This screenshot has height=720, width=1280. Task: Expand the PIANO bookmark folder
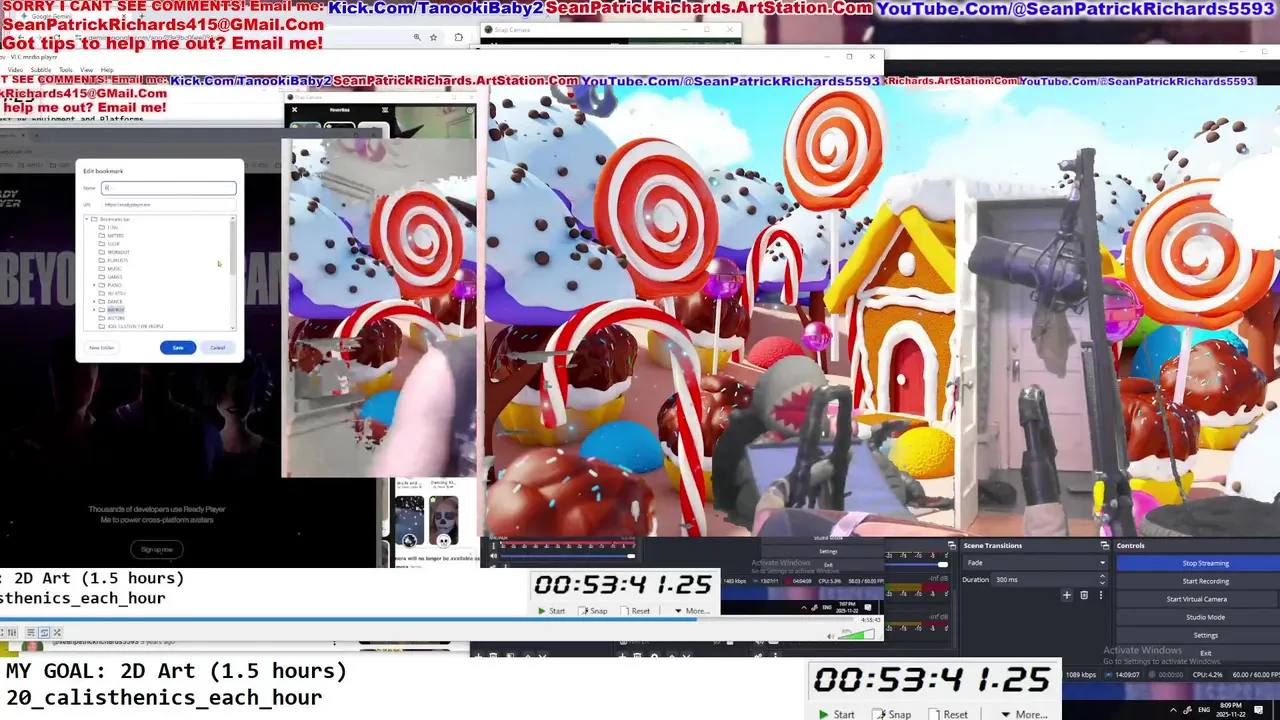pyautogui.click(x=94, y=285)
